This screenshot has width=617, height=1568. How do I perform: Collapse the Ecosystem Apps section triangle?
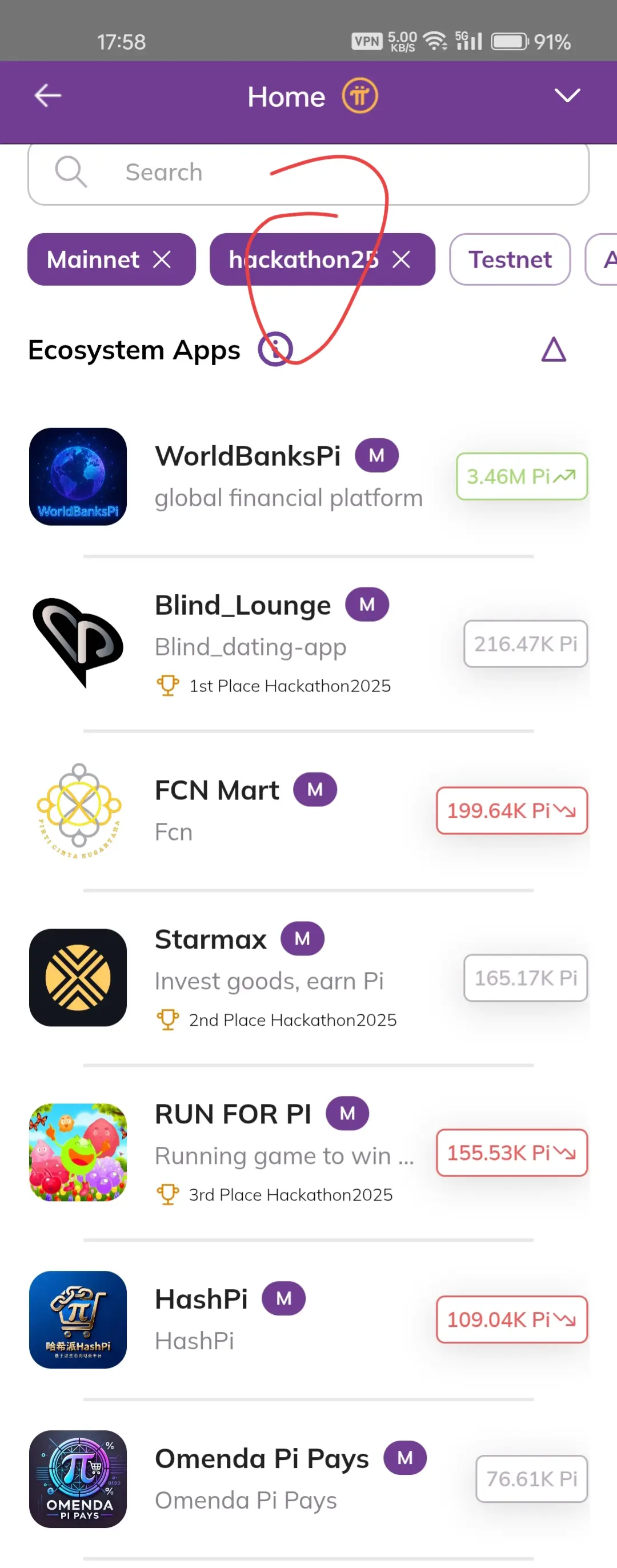click(554, 350)
